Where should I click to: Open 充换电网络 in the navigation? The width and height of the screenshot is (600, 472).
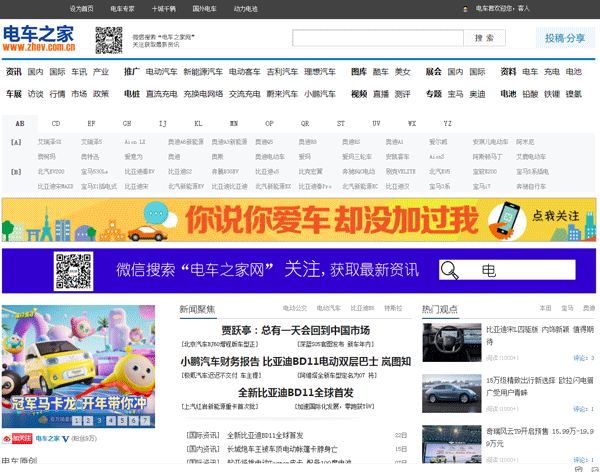tap(203, 94)
